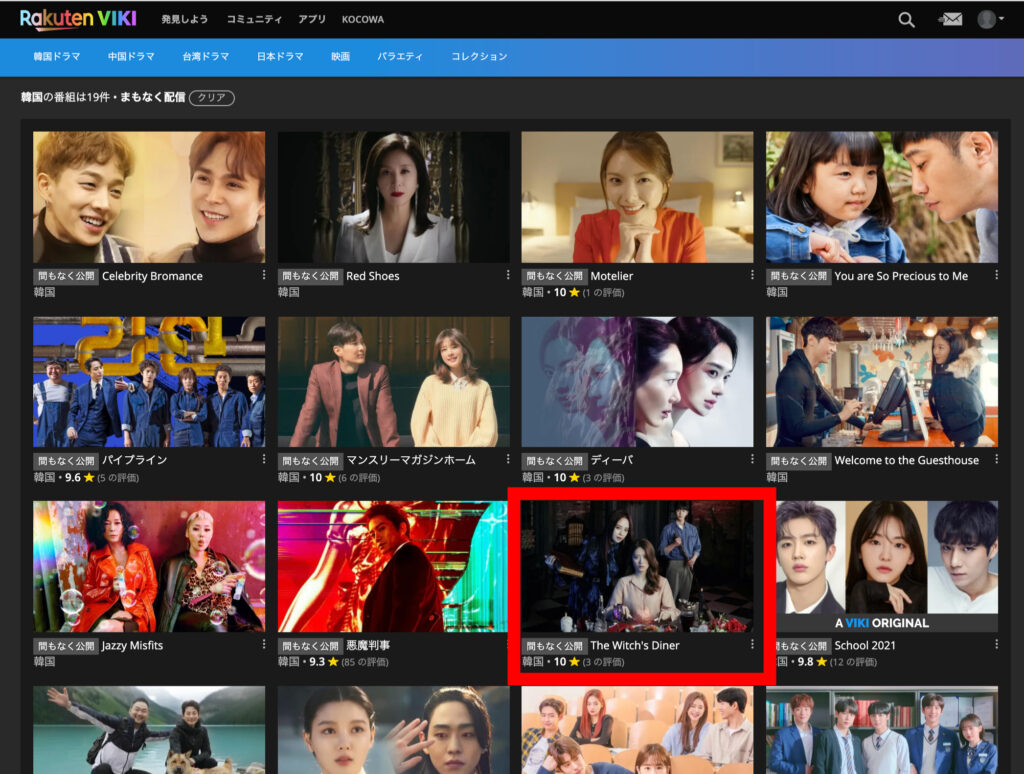Open the search magnifier icon
Viewport: 1024px width, 774px height.
pyautogui.click(x=906, y=20)
